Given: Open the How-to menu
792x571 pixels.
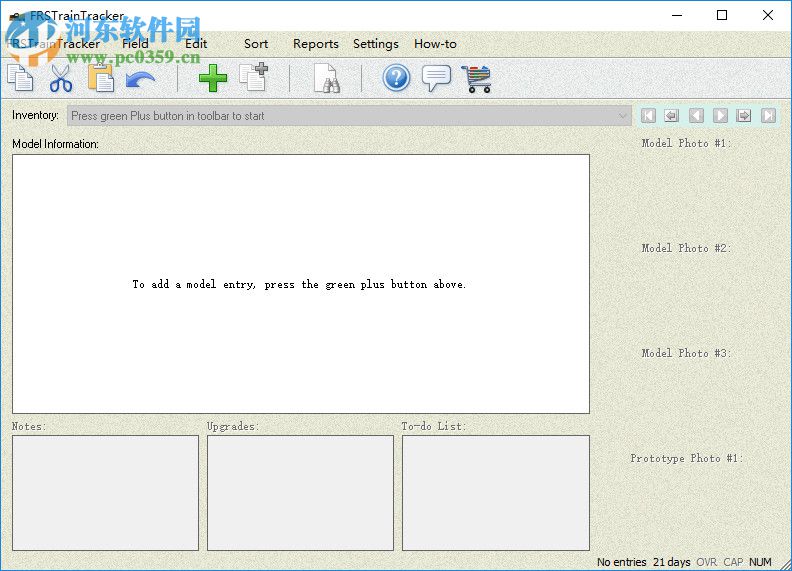Looking at the screenshot, I should coord(435,44).
